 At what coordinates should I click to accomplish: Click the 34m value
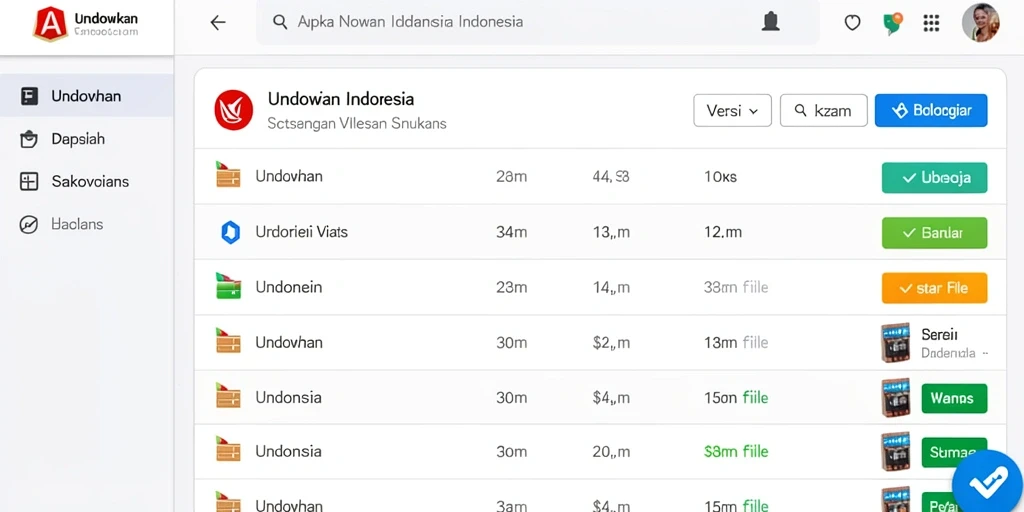511,232
